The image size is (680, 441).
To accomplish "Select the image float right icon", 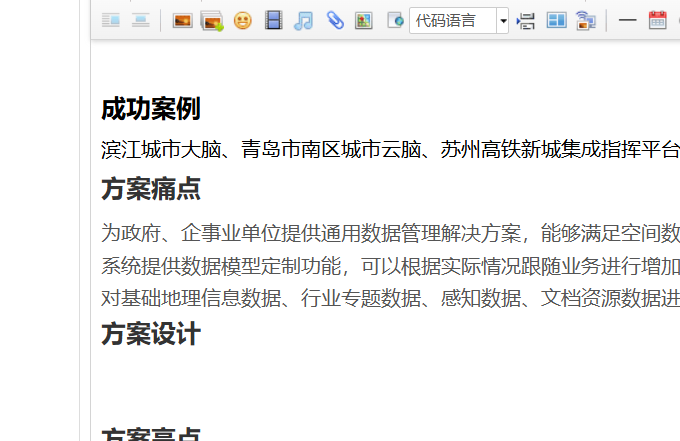I will pos(111,20).
